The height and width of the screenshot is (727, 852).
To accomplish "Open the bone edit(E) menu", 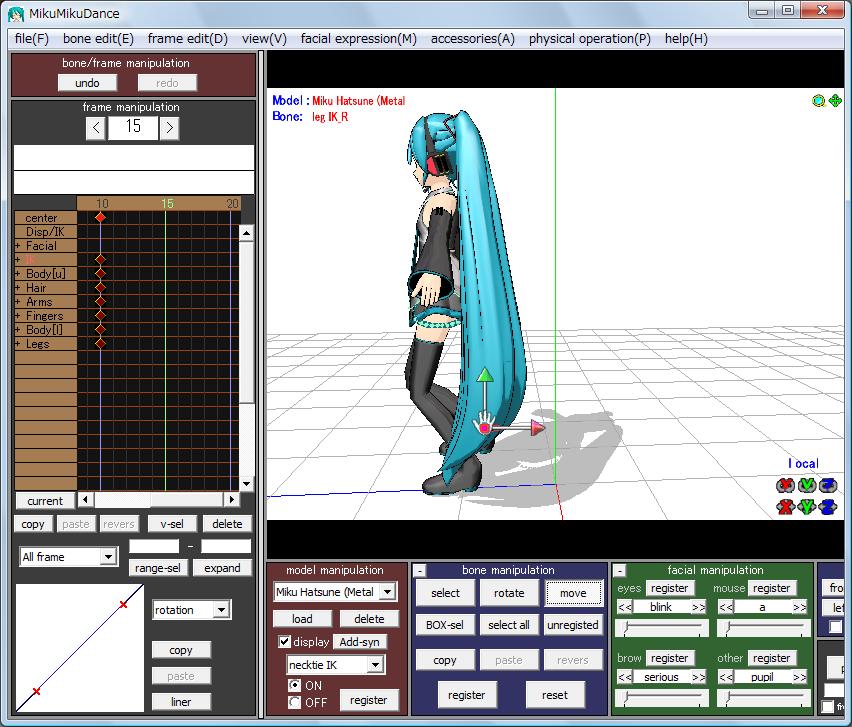I will click(98, 39).
